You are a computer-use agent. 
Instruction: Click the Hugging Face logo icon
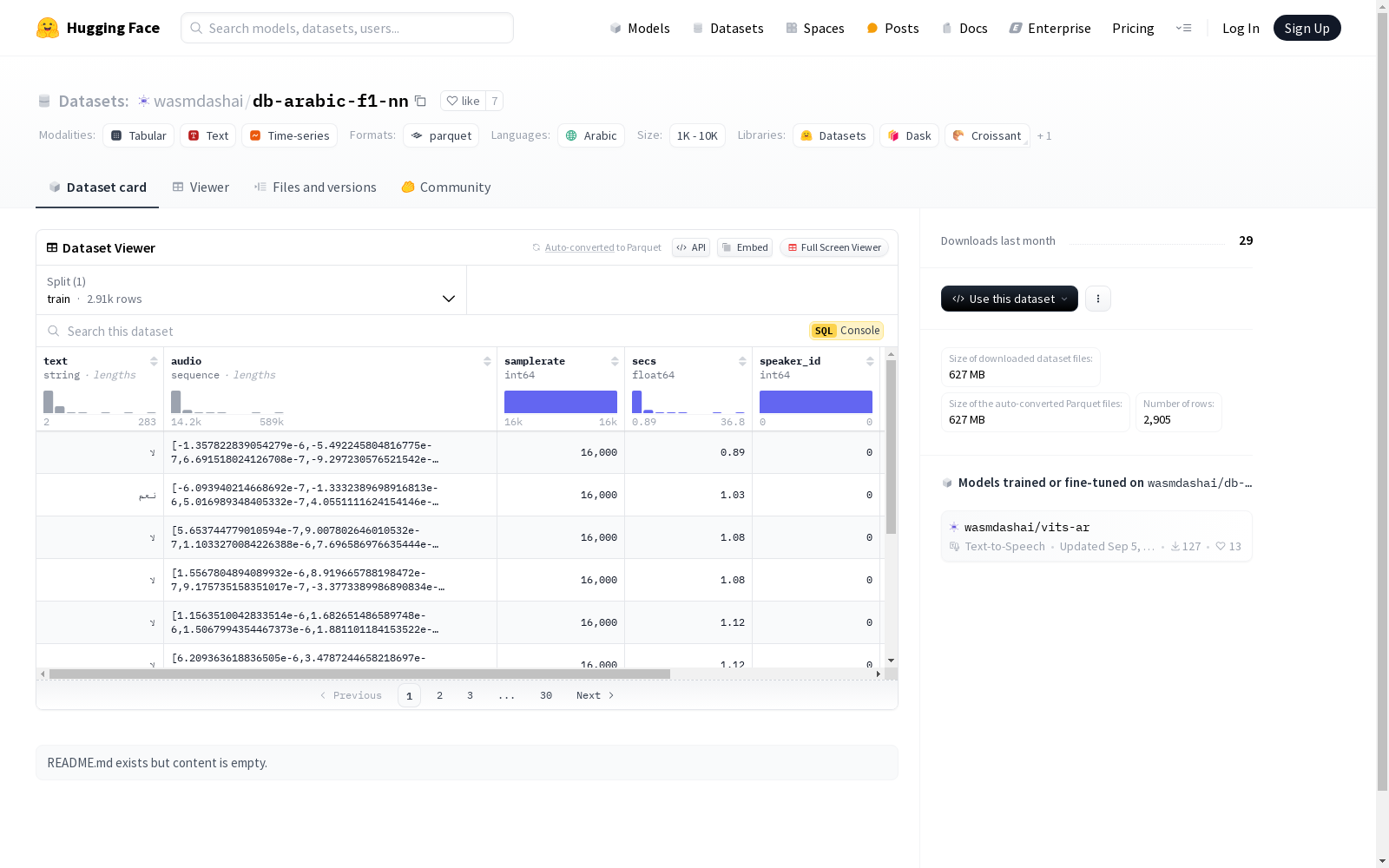pyautogui.click(x=48, y=28)
